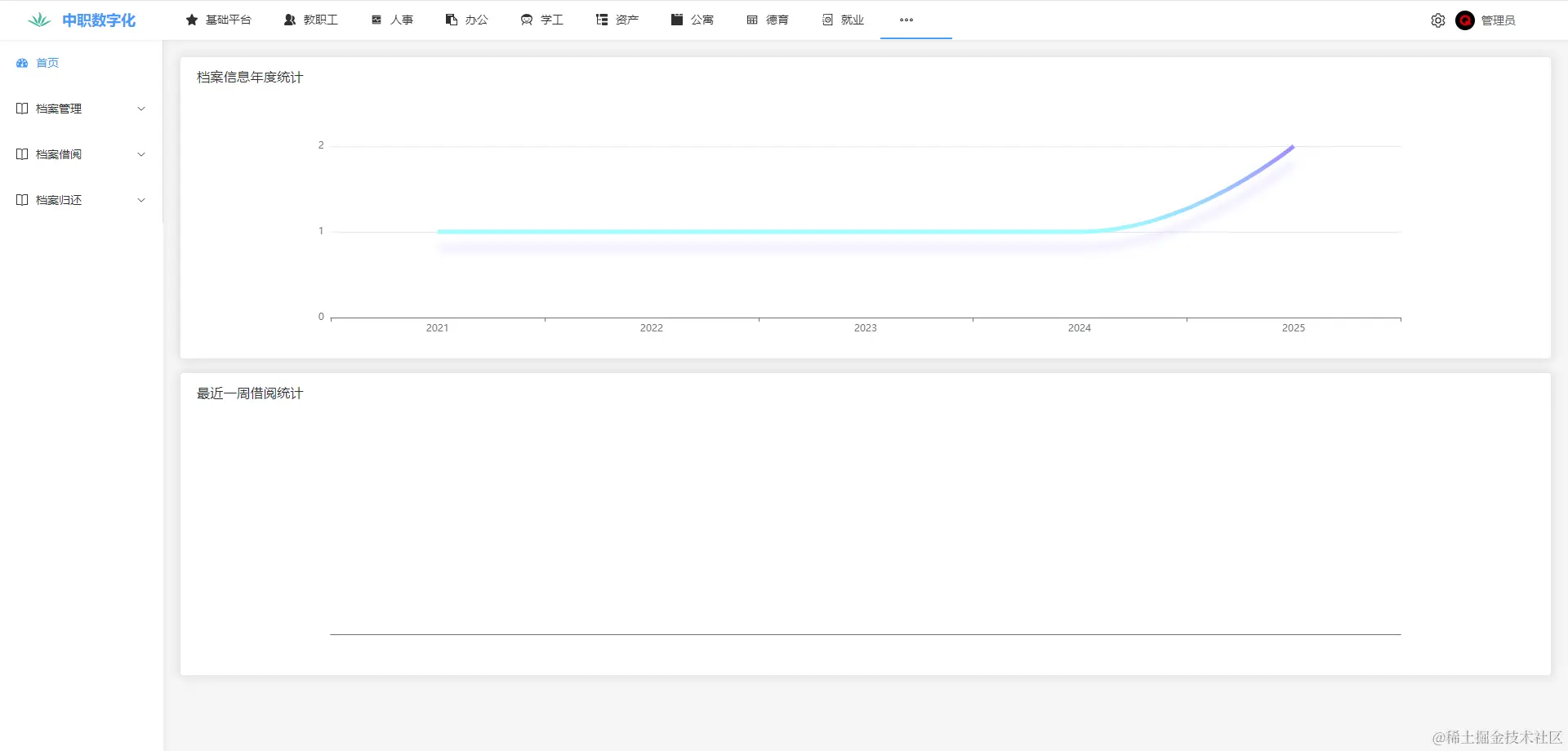The image size is (1568, 751).
Task: Click the person icon beside 教职工
Action: 290,20
